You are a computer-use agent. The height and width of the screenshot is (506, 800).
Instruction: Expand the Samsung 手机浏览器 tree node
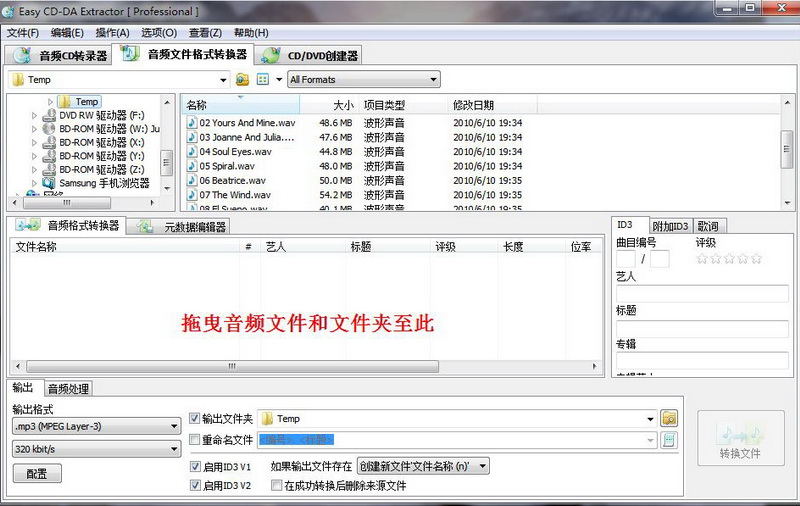click(x=34, y=183)
